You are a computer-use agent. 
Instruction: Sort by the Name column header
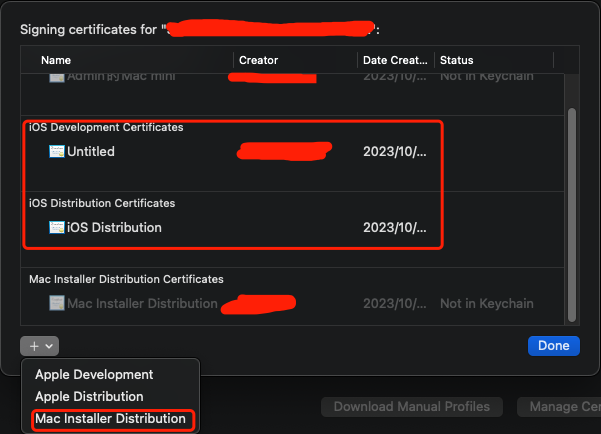click(x=56, y=60)
